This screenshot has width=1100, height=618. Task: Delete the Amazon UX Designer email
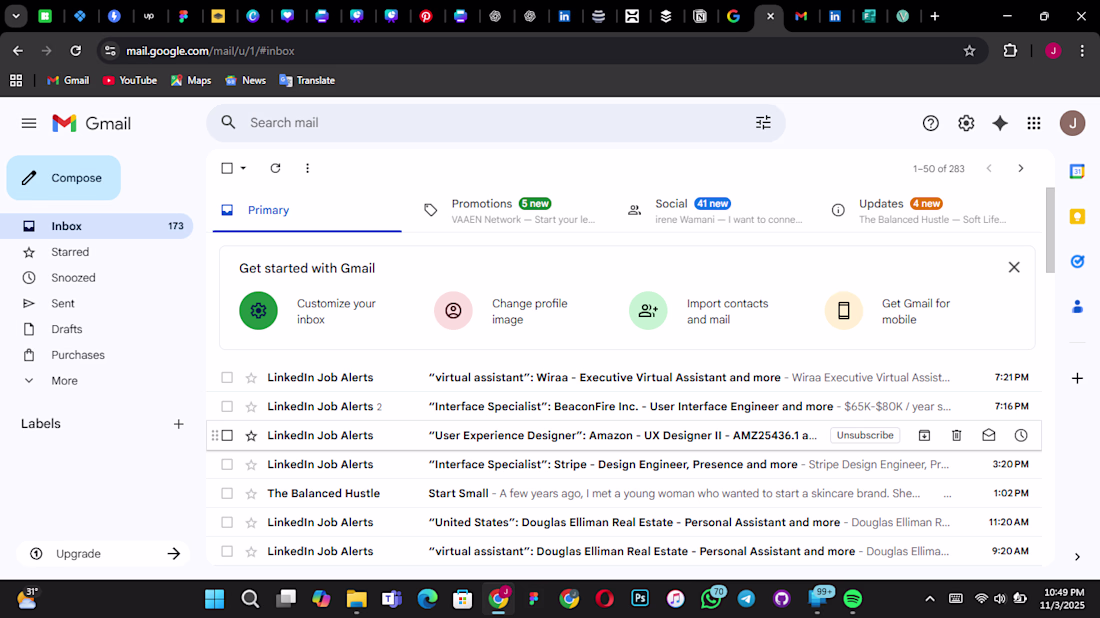click(956, 436)
